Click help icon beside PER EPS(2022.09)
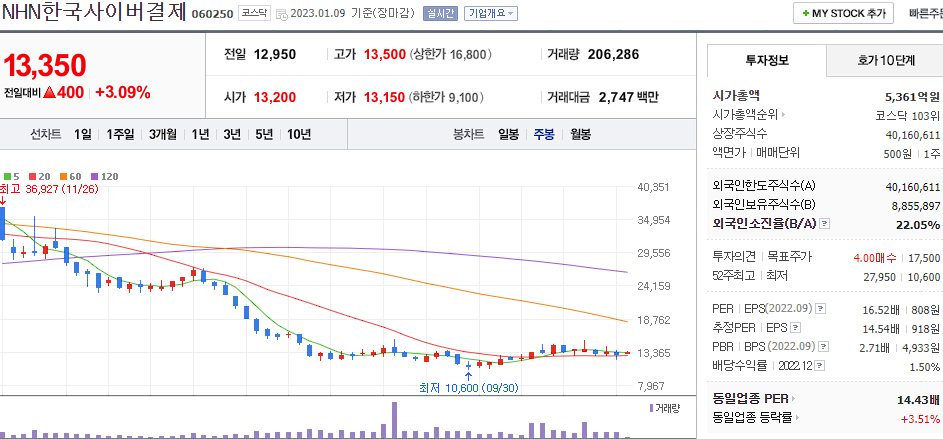Image resolution: width=943 pixels, height=439 pixels. [x=820, y=309]
